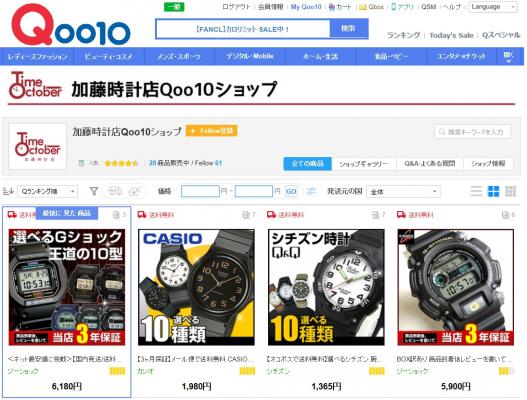The width and height of the screenshot is (527, 400).
Task: Switch to list view layout icon
Action: 476,191
